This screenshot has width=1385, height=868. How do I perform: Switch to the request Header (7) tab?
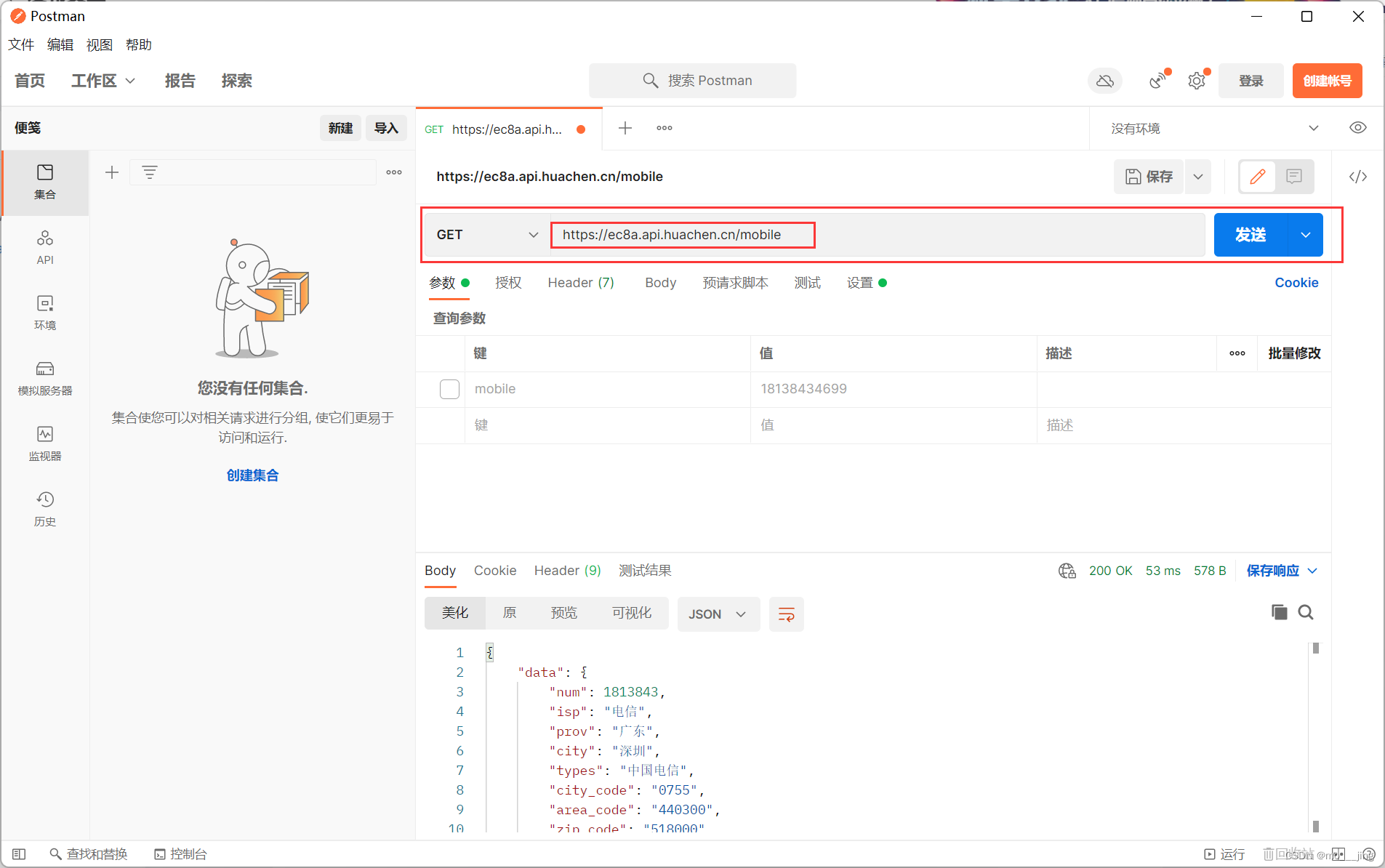[x=581, y=283]
